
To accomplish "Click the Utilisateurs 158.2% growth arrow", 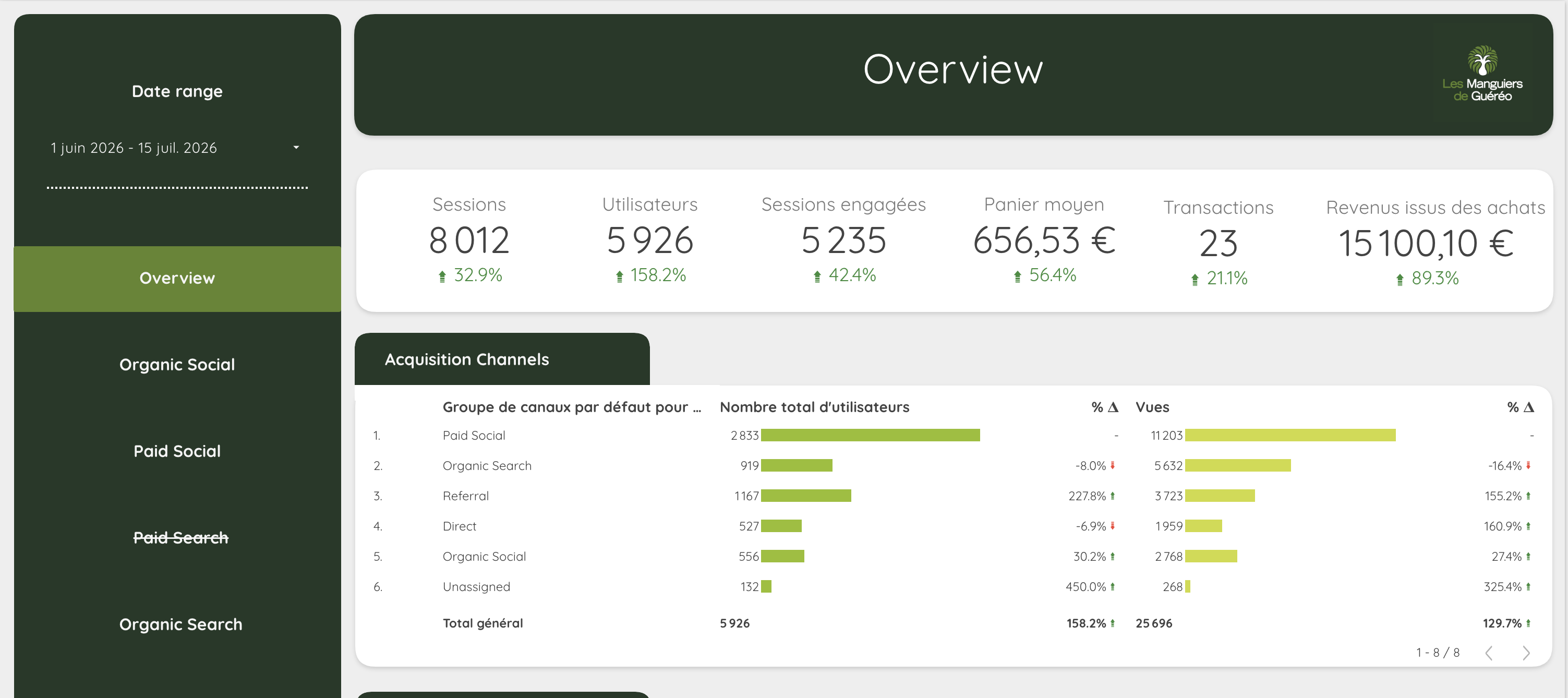I will point(619,277).
